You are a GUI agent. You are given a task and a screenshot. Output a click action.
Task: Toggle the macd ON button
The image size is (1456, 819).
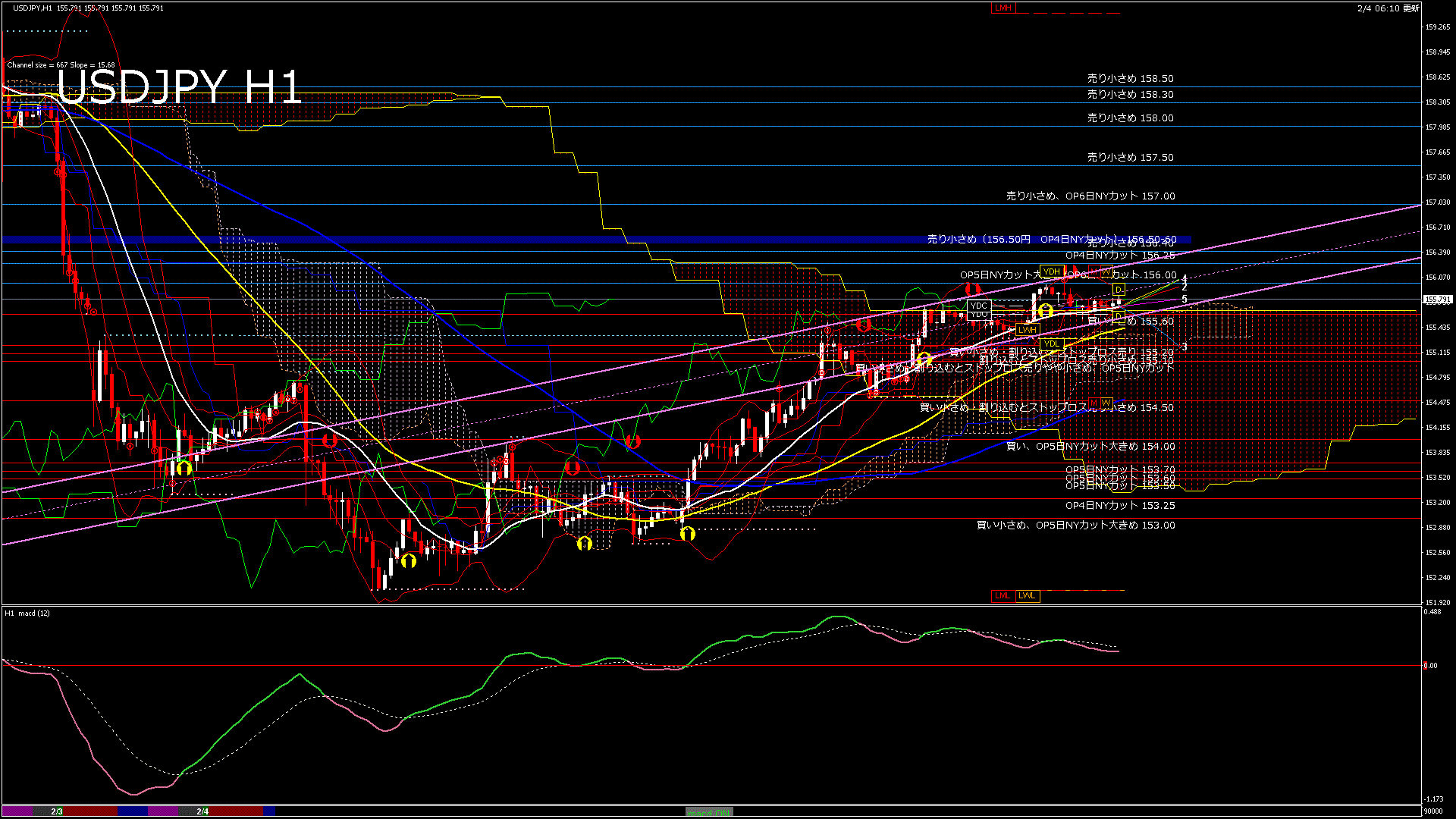tap(710, 812)
